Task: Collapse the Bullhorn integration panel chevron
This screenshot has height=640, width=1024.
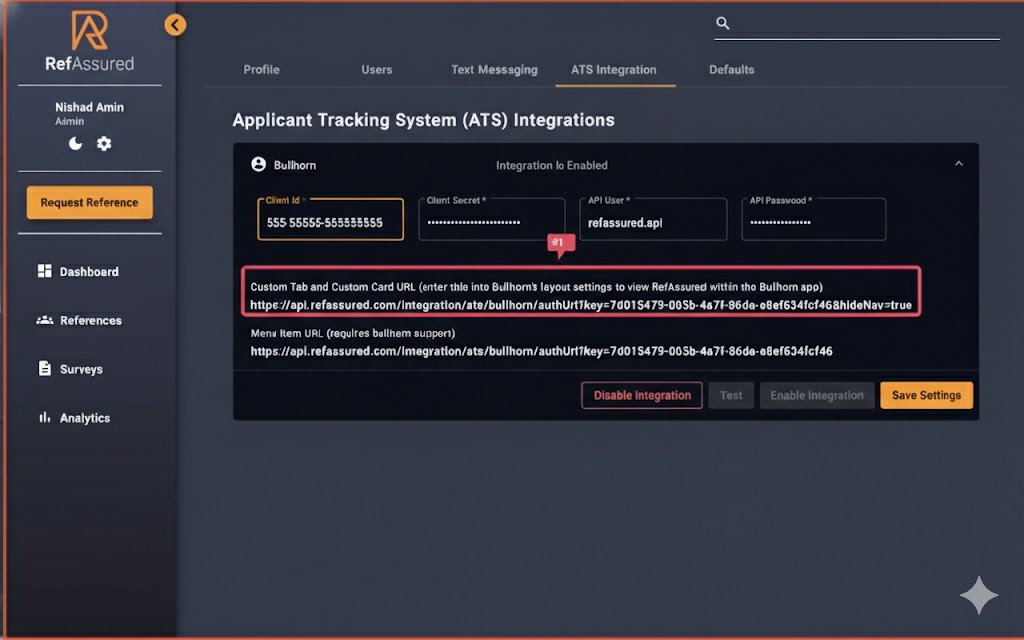Action: (x=959, y=164)
